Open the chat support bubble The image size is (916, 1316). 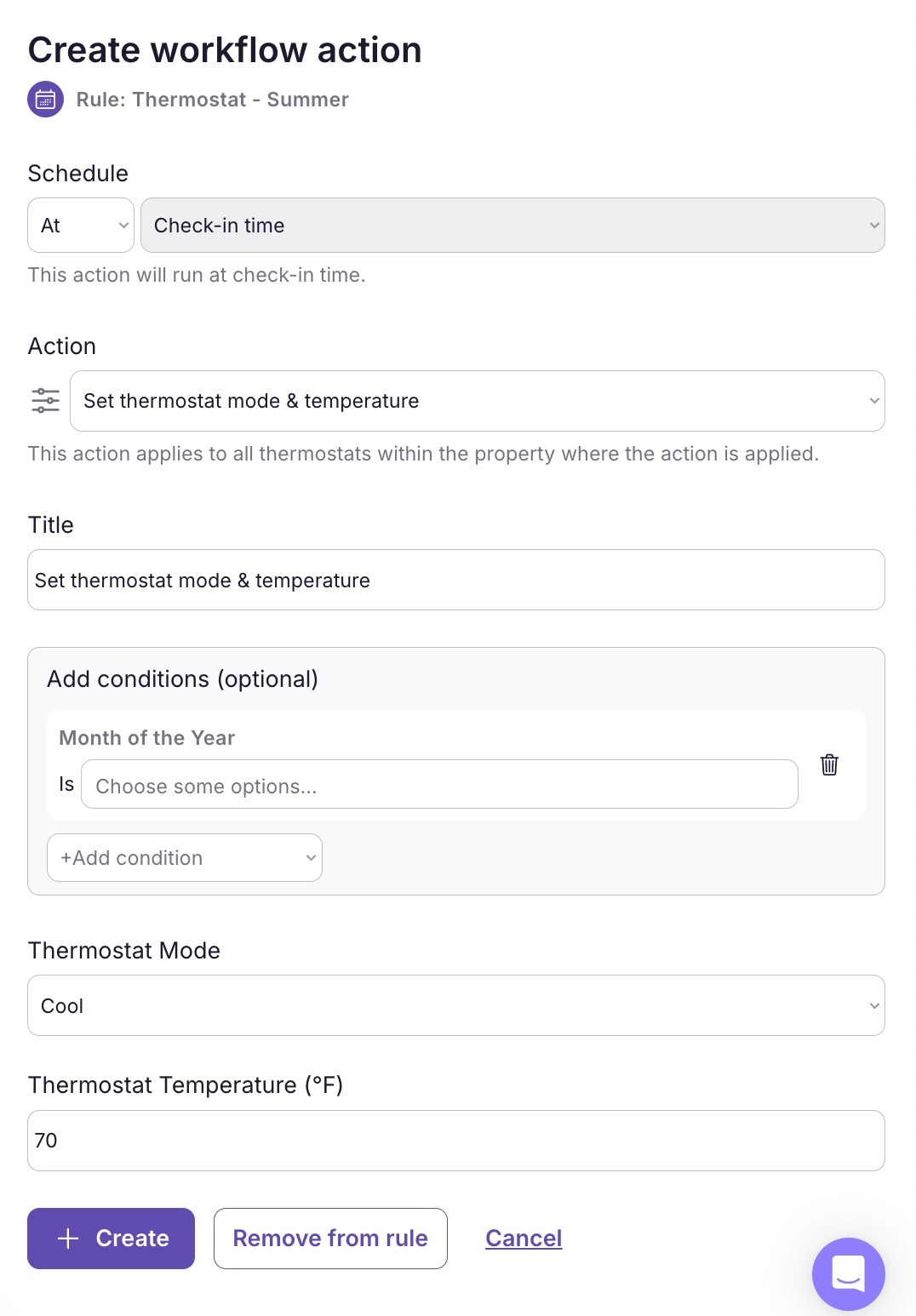(849, 1274)
